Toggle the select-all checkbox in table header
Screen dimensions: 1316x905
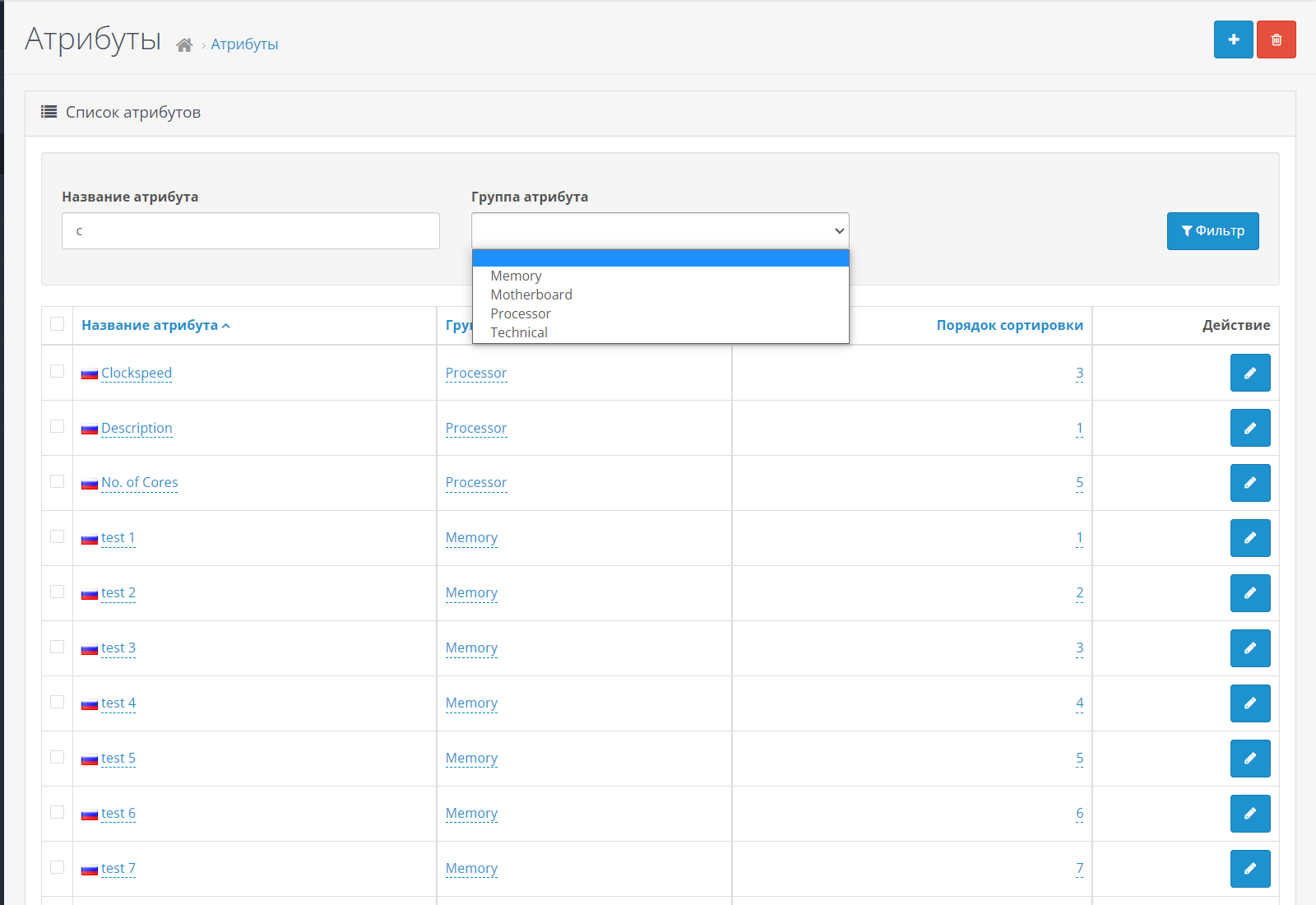(57, 324)
